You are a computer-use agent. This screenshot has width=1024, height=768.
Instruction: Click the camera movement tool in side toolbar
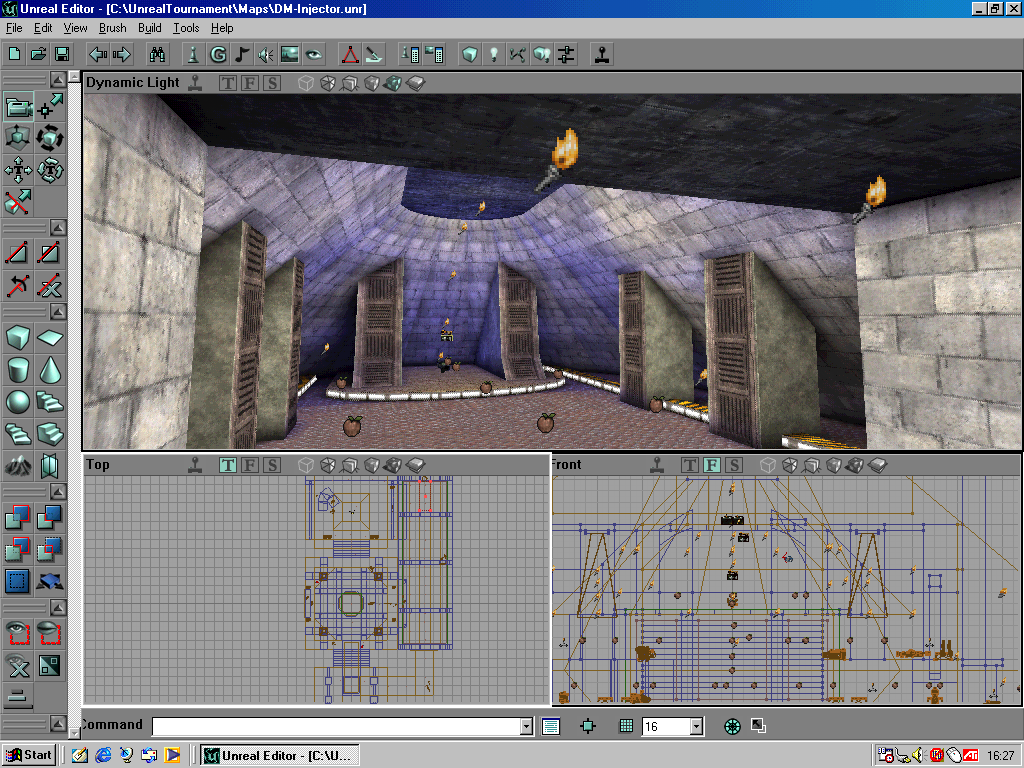[17, 108]
